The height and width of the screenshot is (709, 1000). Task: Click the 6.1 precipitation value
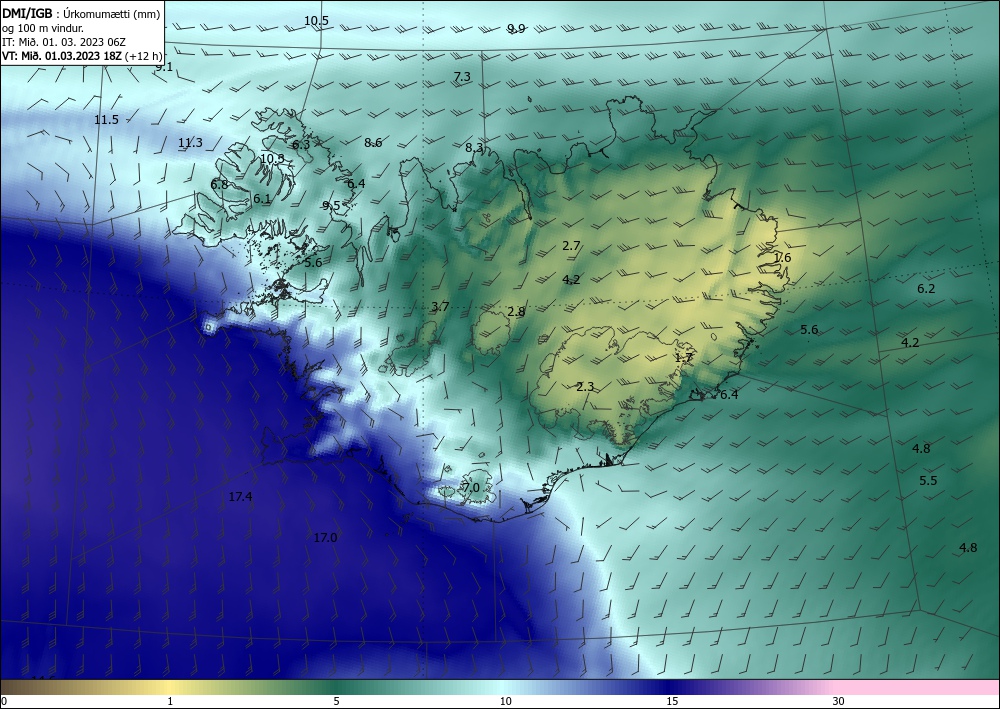tap(262, 198)
